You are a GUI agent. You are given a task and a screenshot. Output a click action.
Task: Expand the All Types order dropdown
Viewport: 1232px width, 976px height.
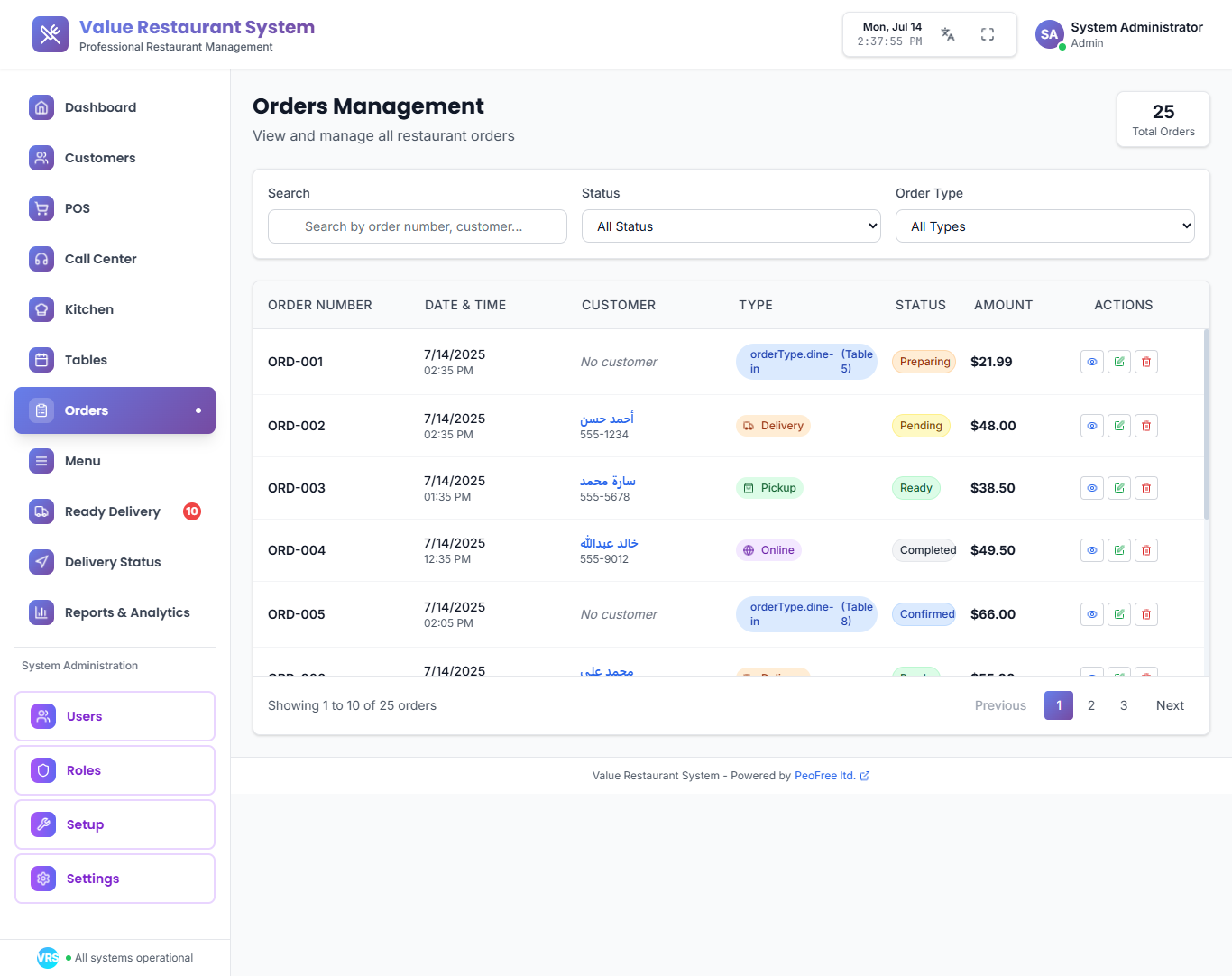click(1044, 226)
